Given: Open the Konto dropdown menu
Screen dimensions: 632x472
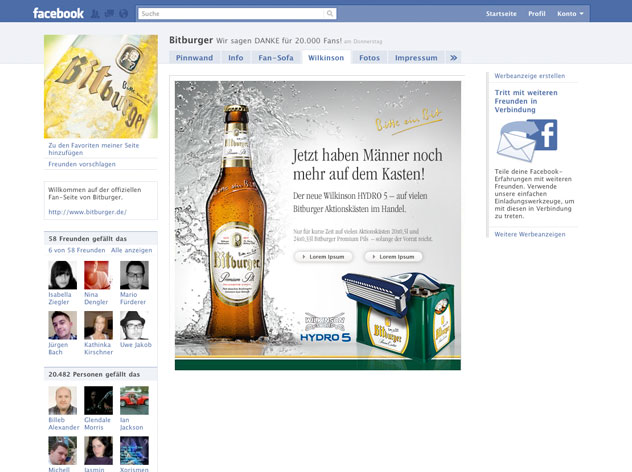Looking at the screenshot, I should (x=570, y=14).
